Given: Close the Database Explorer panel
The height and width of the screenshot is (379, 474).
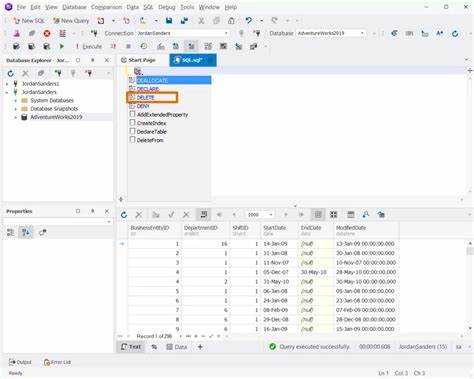Looking at the screenshot, I should [x=107, y=60].
